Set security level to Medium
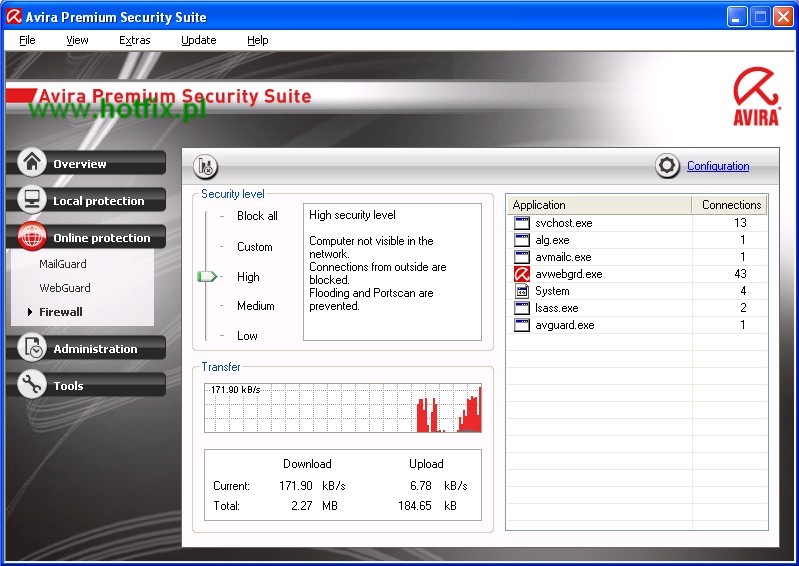The width and height of the screenshot is (799, 566). tap(255, 306)
